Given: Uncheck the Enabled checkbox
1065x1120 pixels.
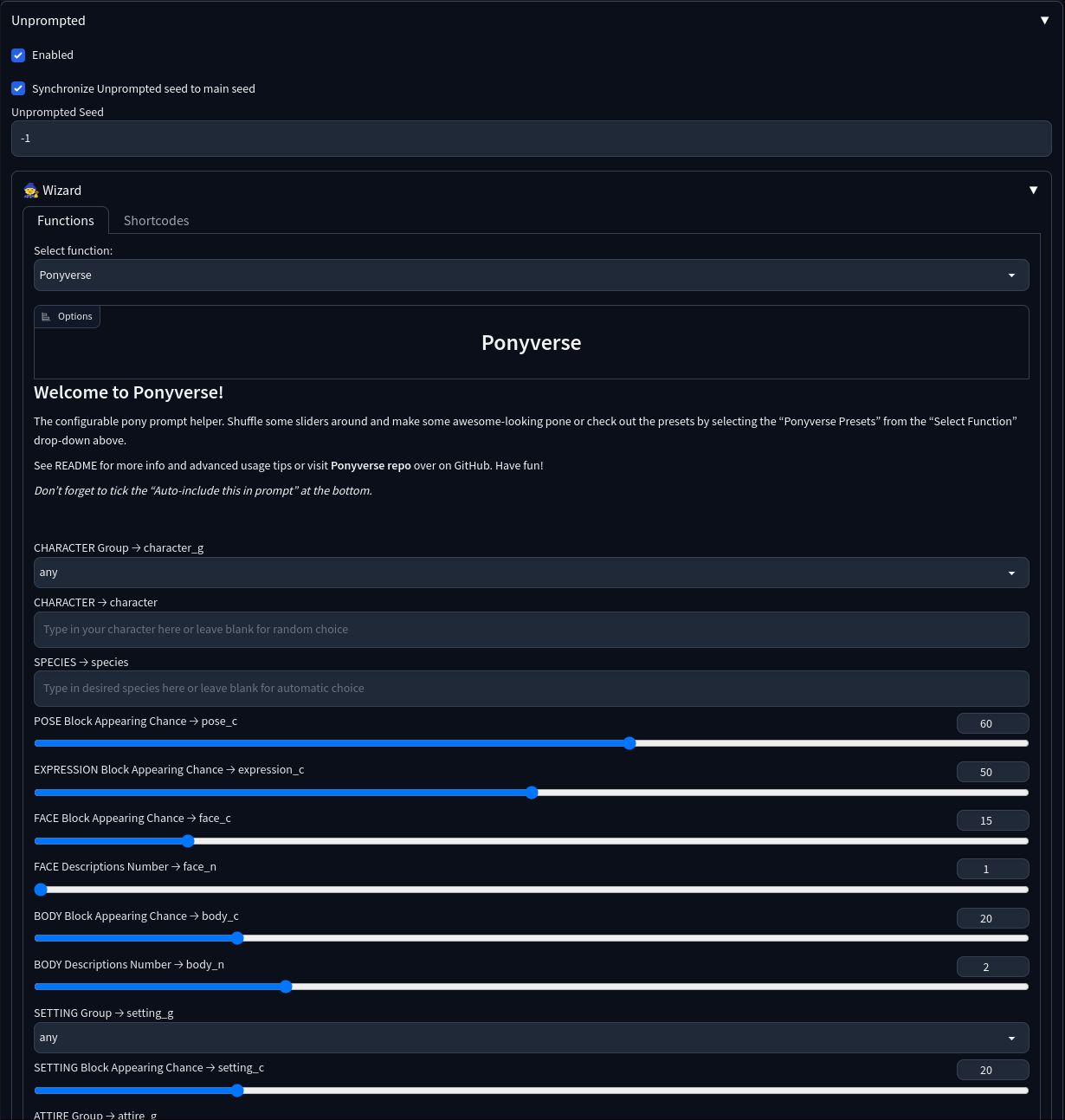Looking at the screenshot, I should coord(18,55).
